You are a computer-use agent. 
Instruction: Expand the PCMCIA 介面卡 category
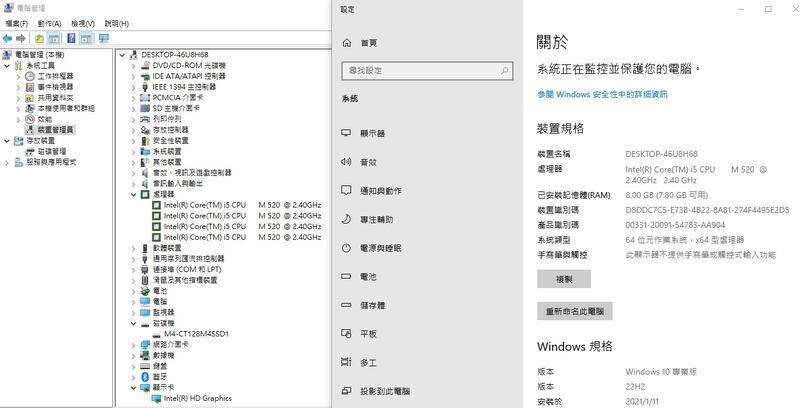pyautogui.click(x=133, y=98)
